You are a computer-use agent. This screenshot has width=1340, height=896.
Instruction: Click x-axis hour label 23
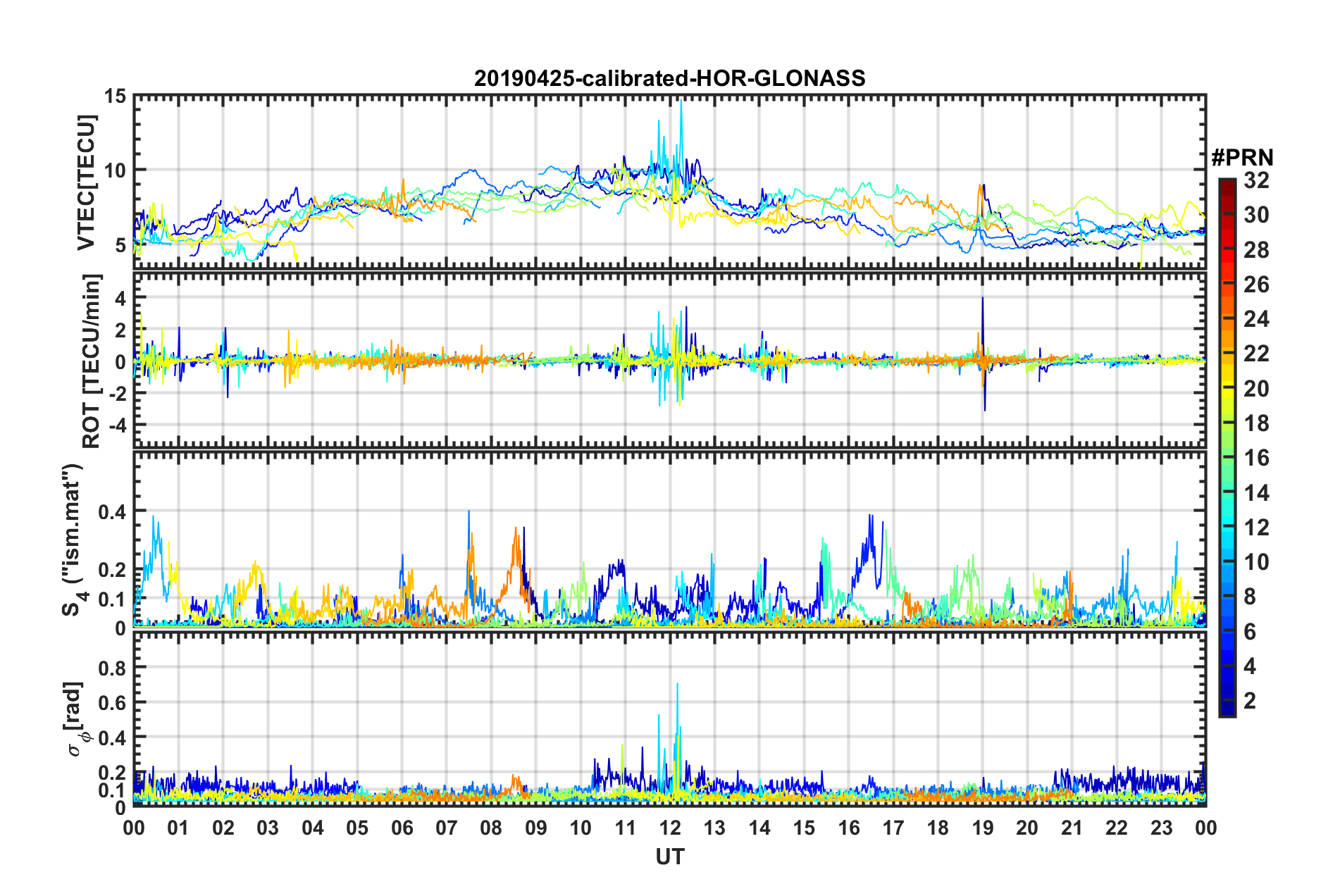[x=1162, y=828]
